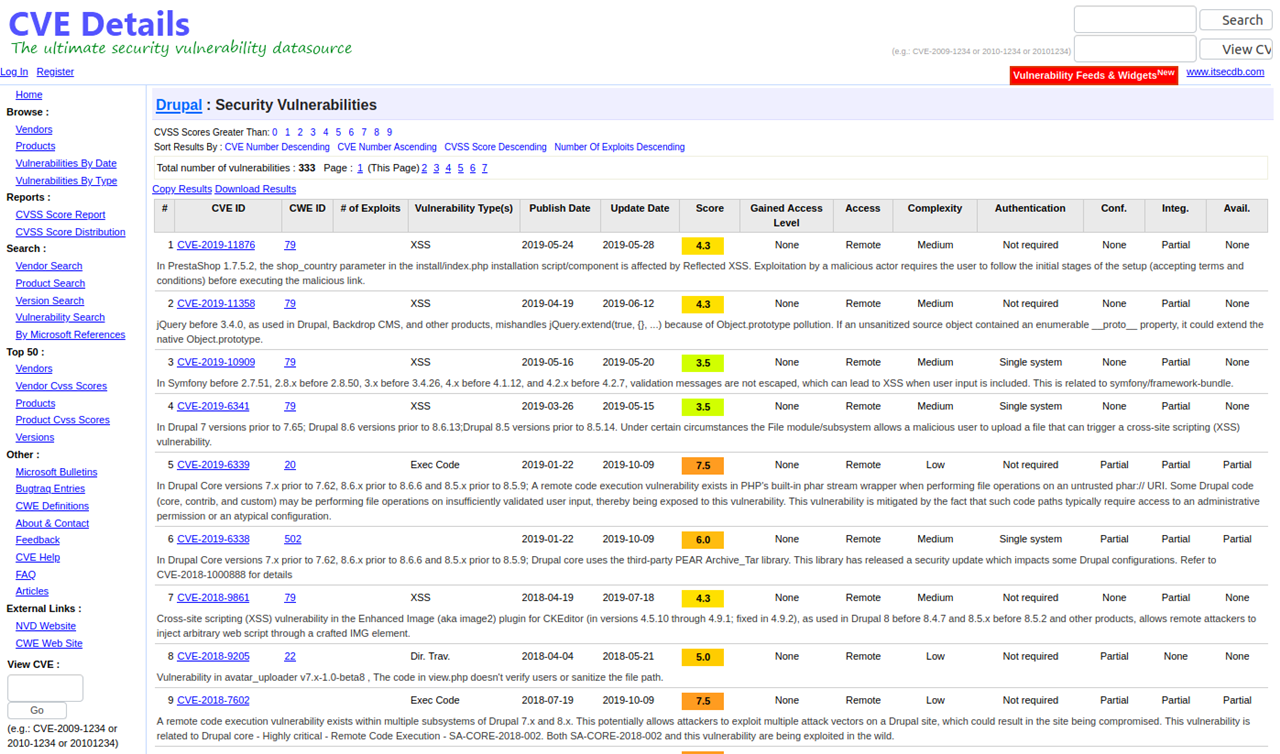
Task: Focus the search text field beside Search
Action: pyautogui.click(x=1134, y=19)
